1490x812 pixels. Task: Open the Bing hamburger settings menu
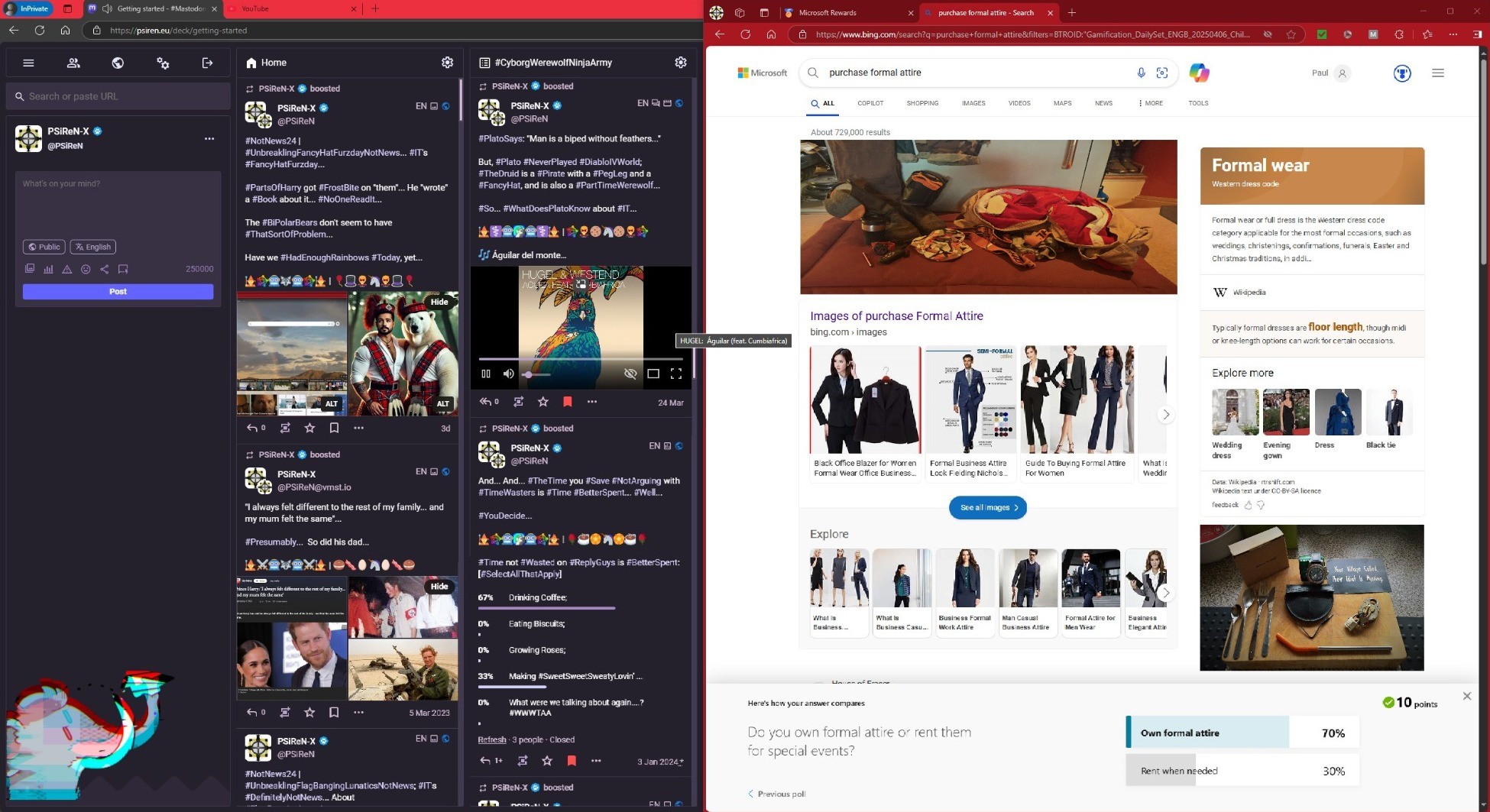(1438, 73)
